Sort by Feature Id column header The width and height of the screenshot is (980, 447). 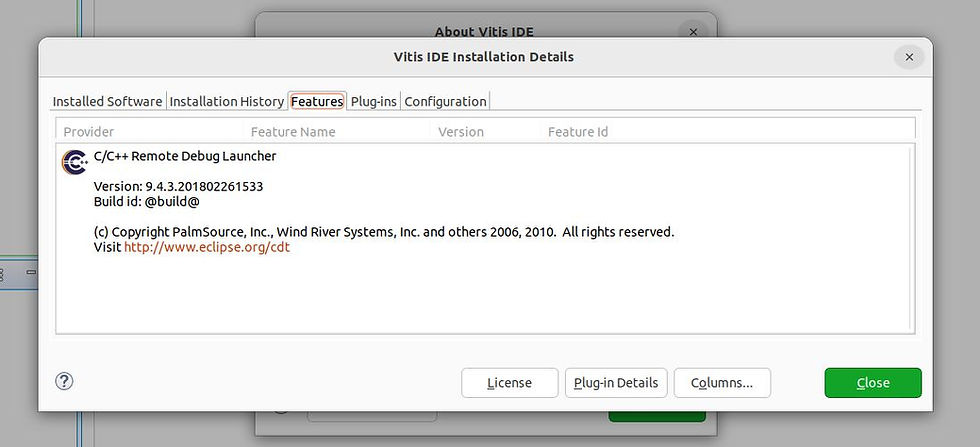coord(578,132)
